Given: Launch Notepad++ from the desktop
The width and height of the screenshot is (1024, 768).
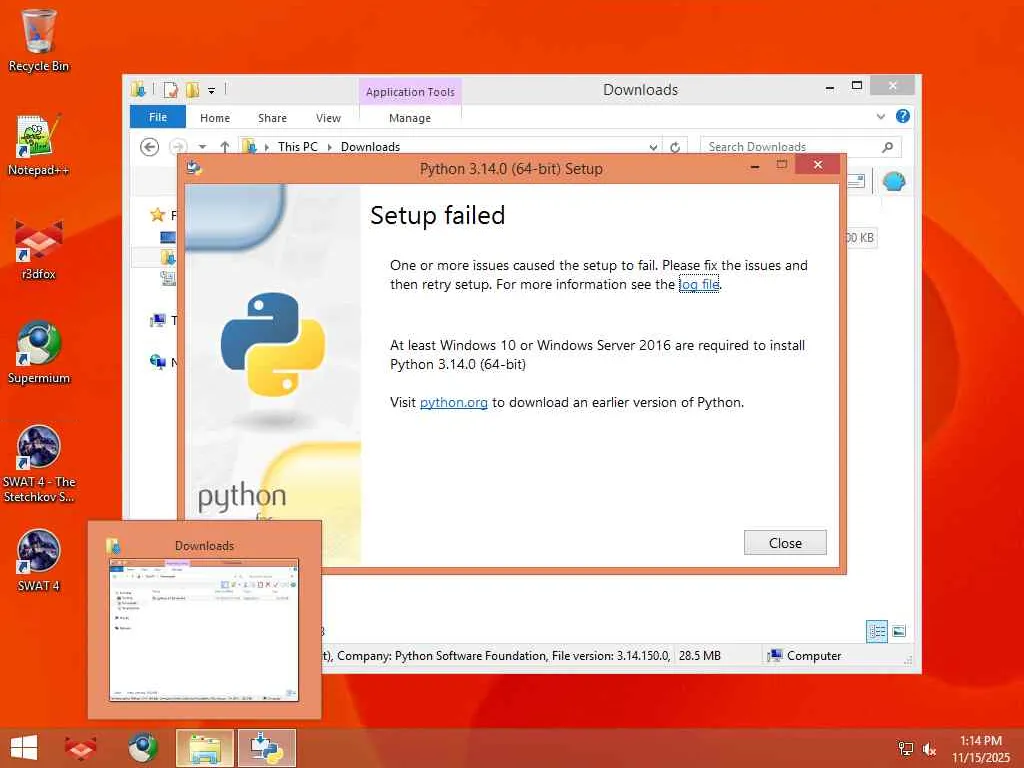Looking at the screenshot, I should click(39, 145).
